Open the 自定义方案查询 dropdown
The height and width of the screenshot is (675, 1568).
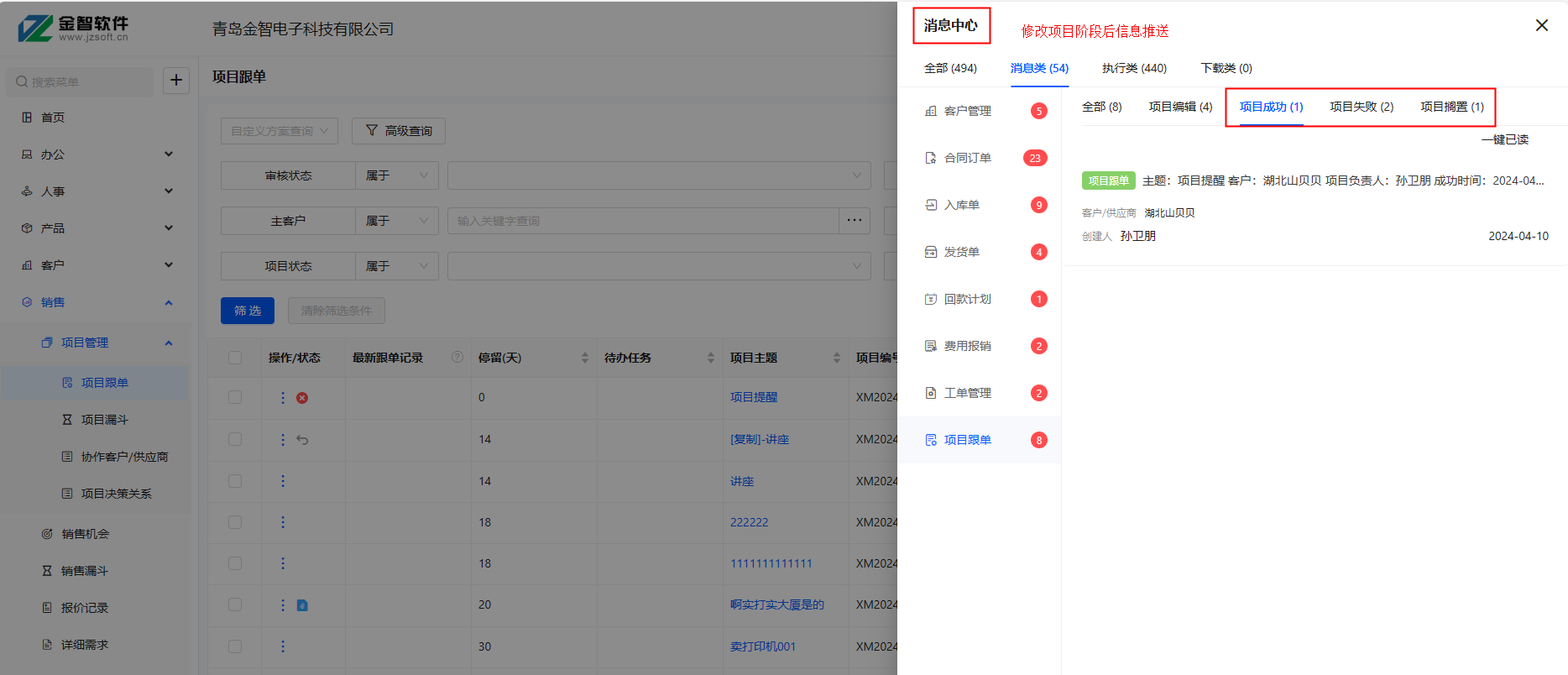[280, 131]
